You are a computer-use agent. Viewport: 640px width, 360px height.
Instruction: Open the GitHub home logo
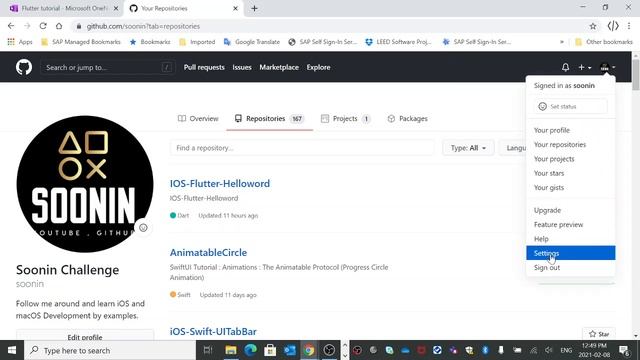click(24, 67)
